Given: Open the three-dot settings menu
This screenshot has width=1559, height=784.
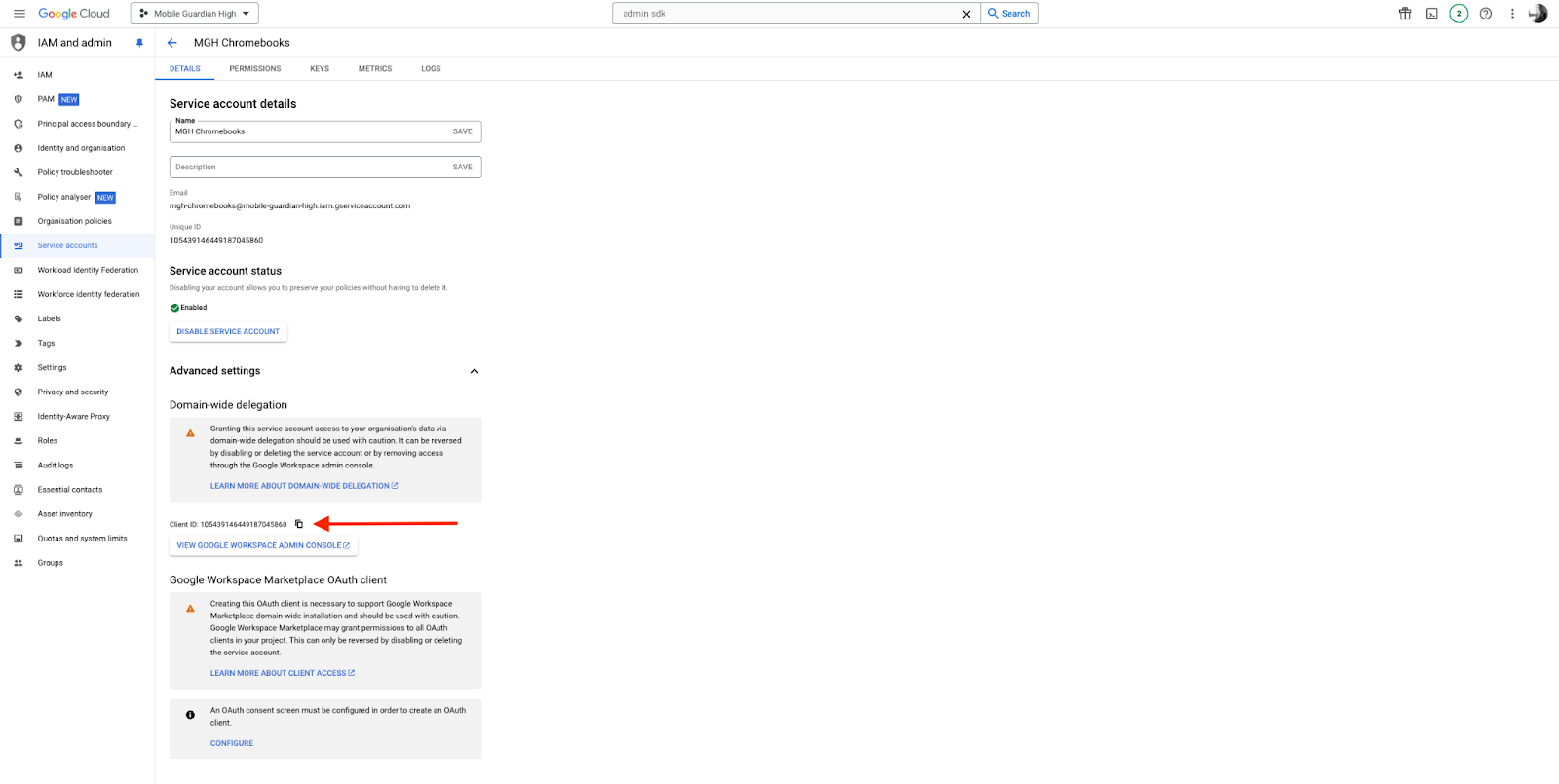Looking at the screenshot, I should coord(1512,14).
